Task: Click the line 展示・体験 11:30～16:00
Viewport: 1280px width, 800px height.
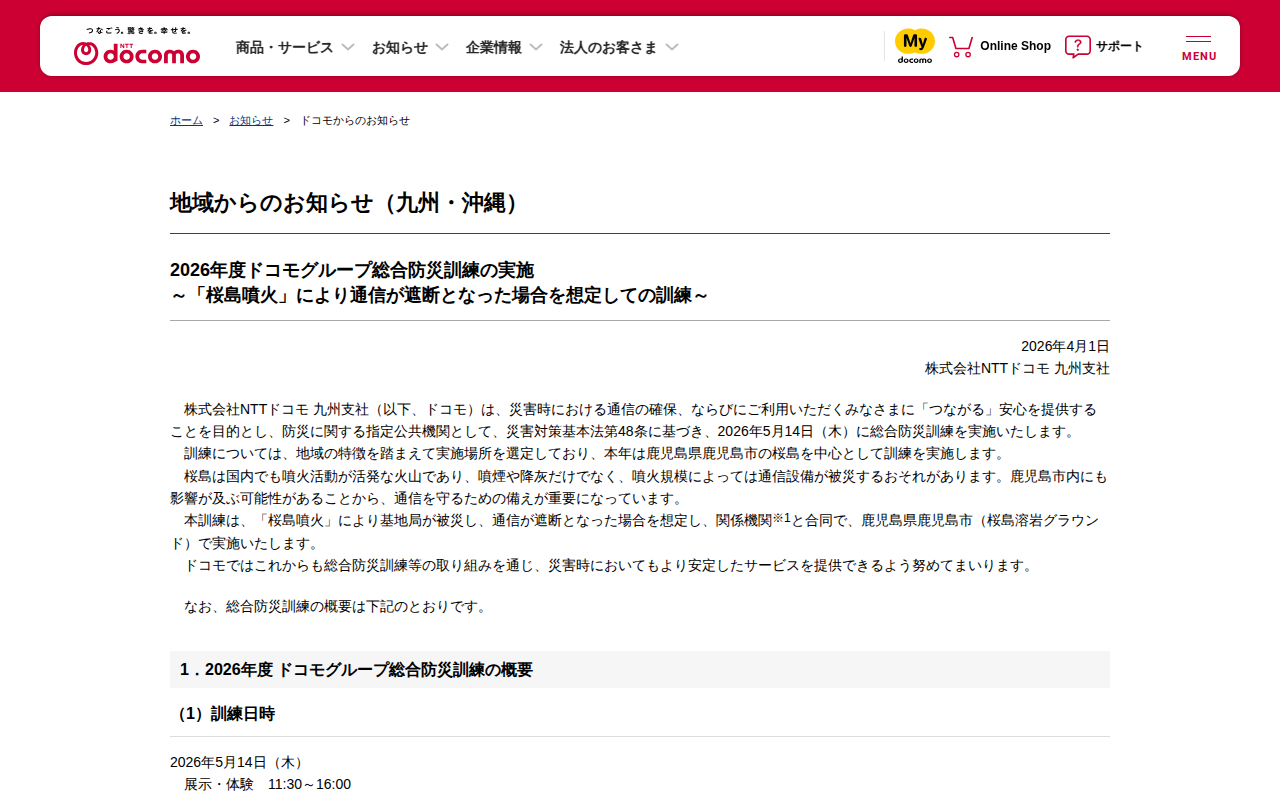Action: coord(267,784)
